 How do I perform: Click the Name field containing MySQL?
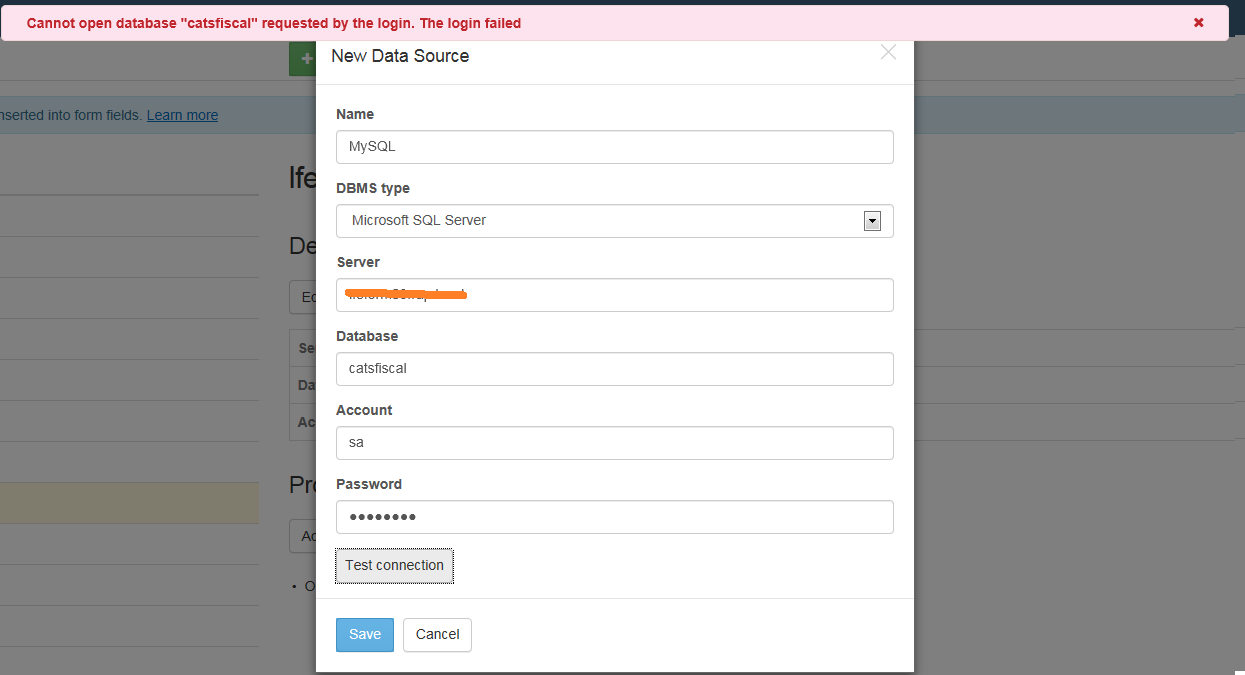(614, 147)
